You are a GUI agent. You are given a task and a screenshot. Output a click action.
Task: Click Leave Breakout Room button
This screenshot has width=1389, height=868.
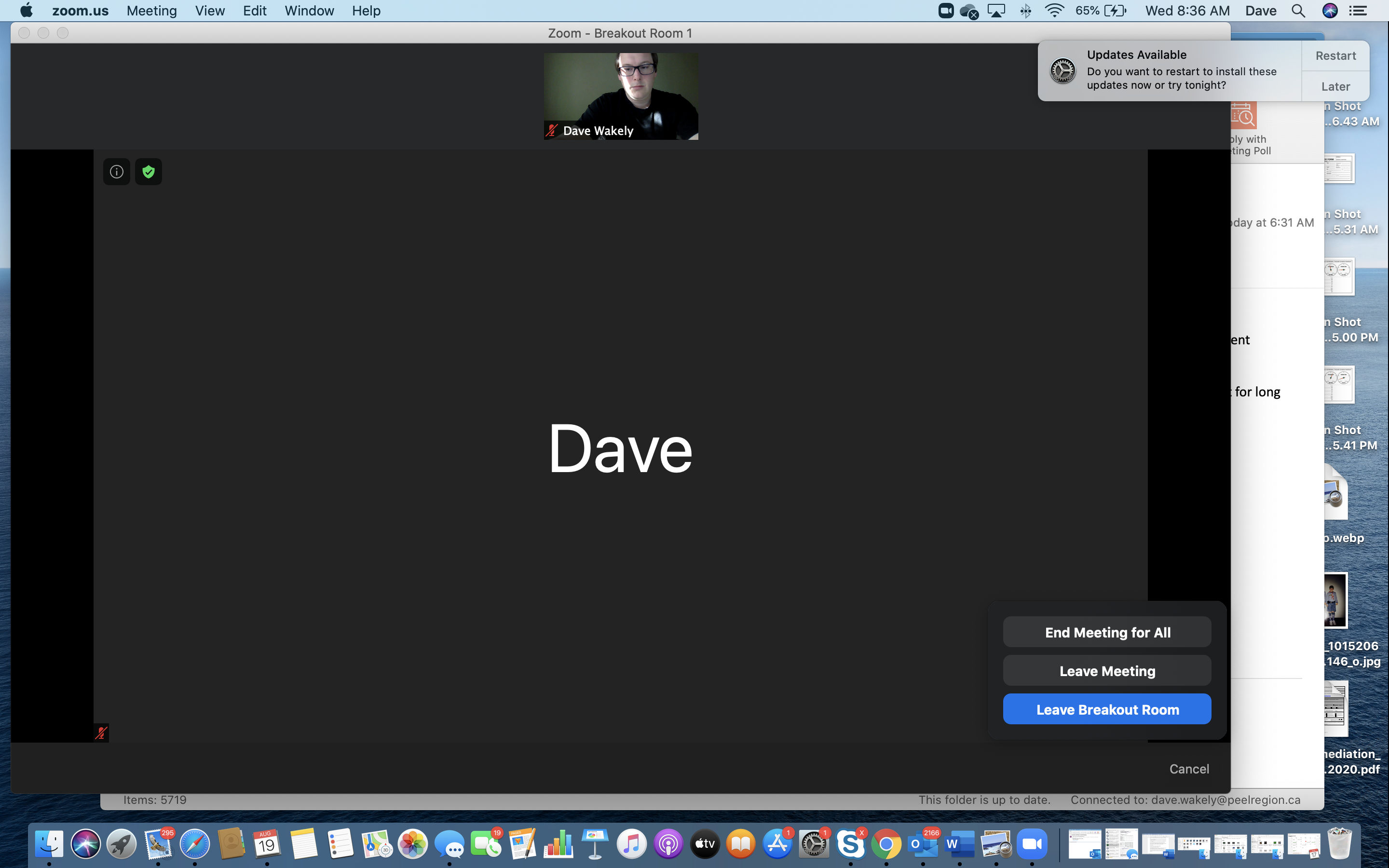pyautogui.click(x=1106, y=709)
